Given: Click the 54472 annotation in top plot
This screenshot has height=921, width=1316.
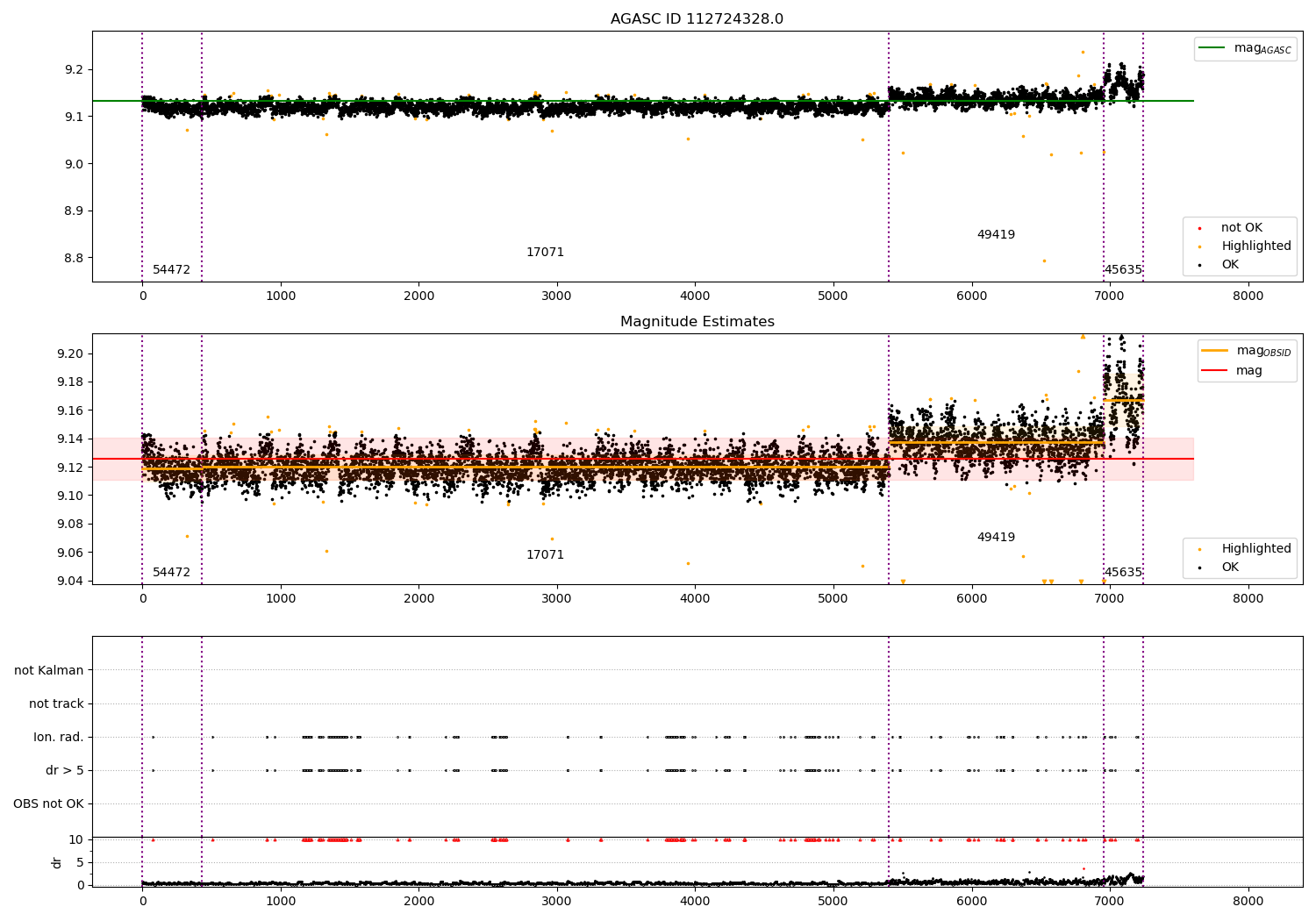Looking at the screenshot, I should click(171, 270).
